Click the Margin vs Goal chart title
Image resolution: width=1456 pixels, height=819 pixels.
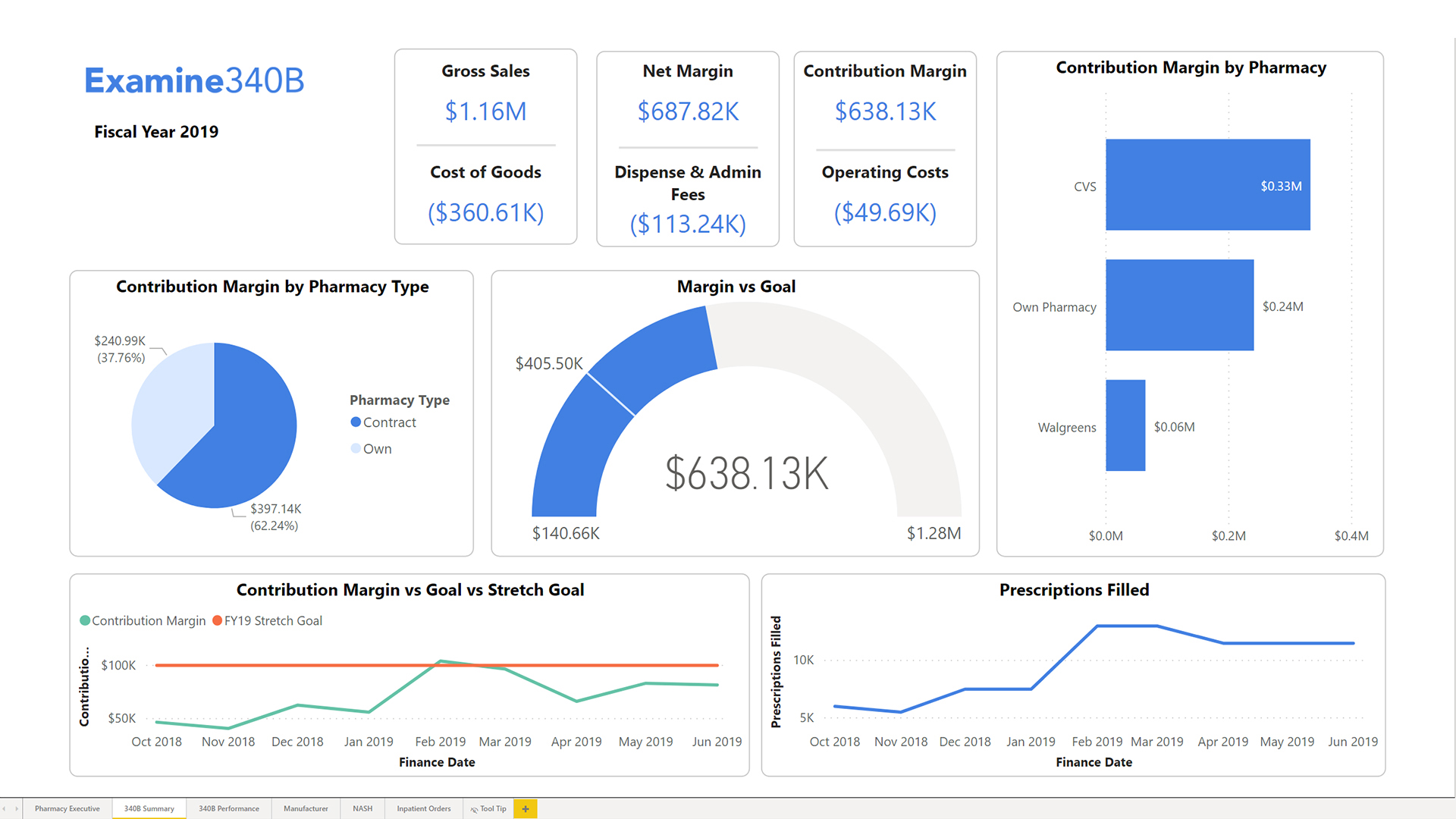point(736,287)
